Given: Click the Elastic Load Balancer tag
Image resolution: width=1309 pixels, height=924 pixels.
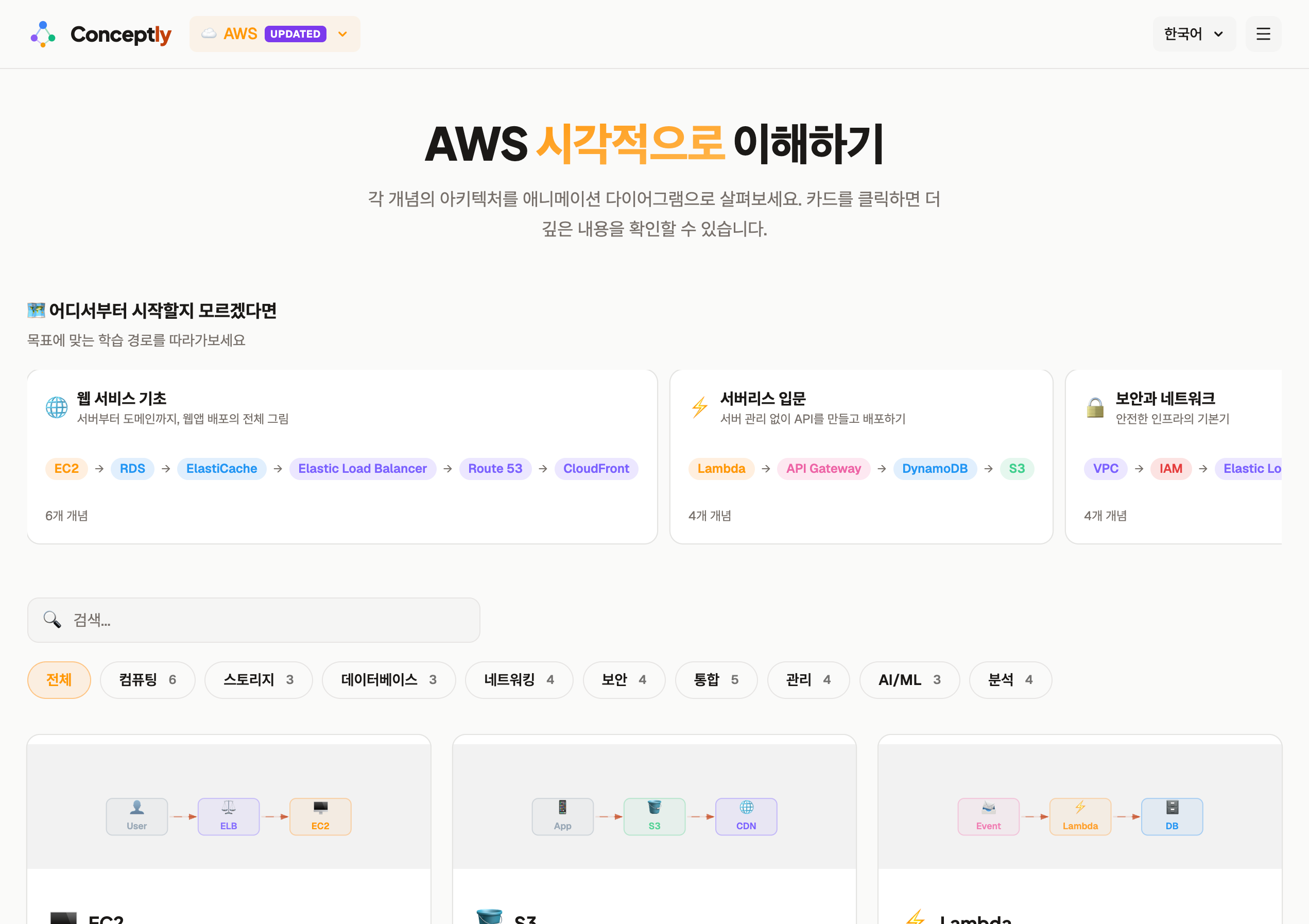Looking at the screenshot, I should [x=362, y=468].
